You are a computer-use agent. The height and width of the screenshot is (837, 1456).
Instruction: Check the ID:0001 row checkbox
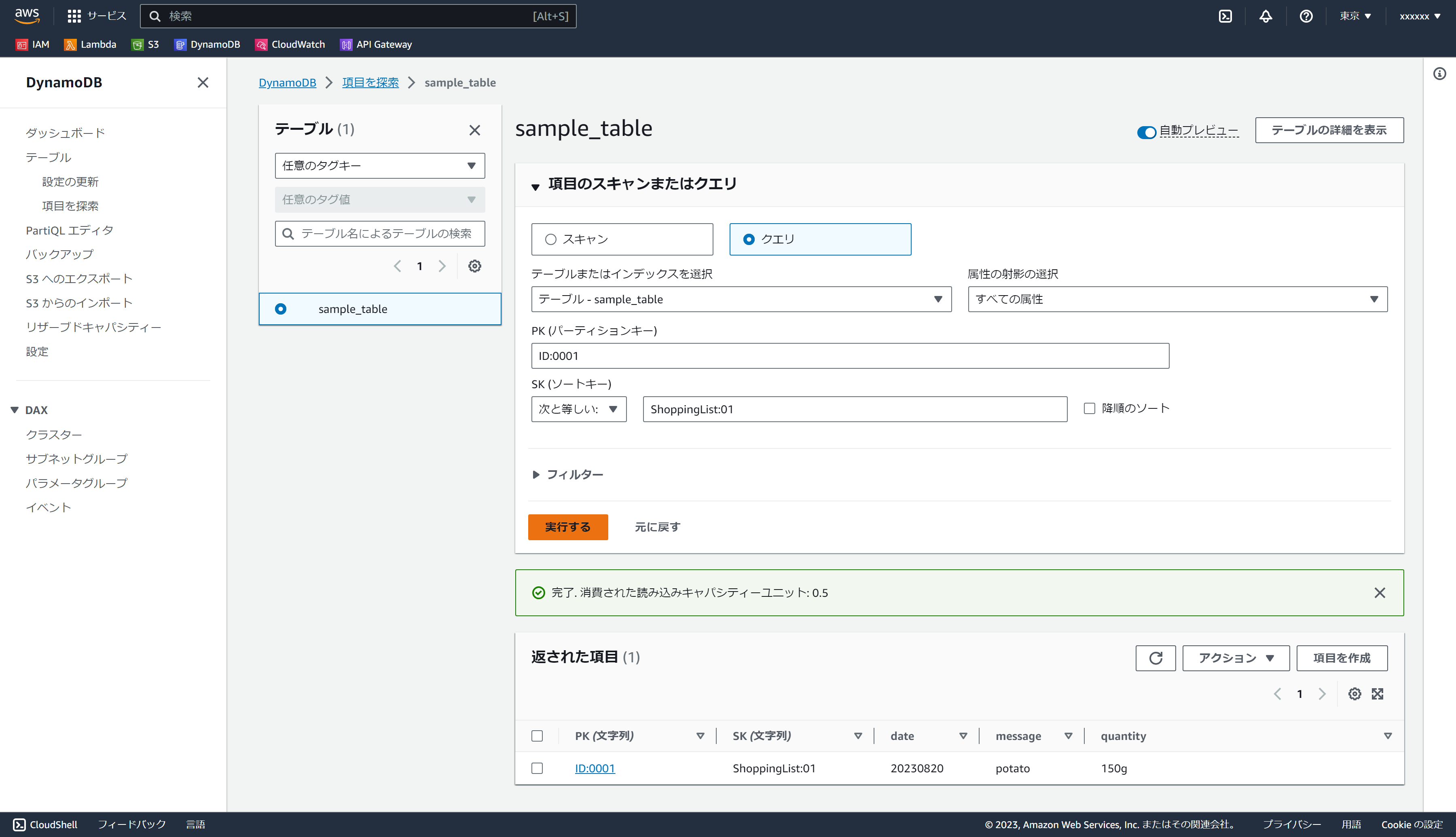point(537,768)
